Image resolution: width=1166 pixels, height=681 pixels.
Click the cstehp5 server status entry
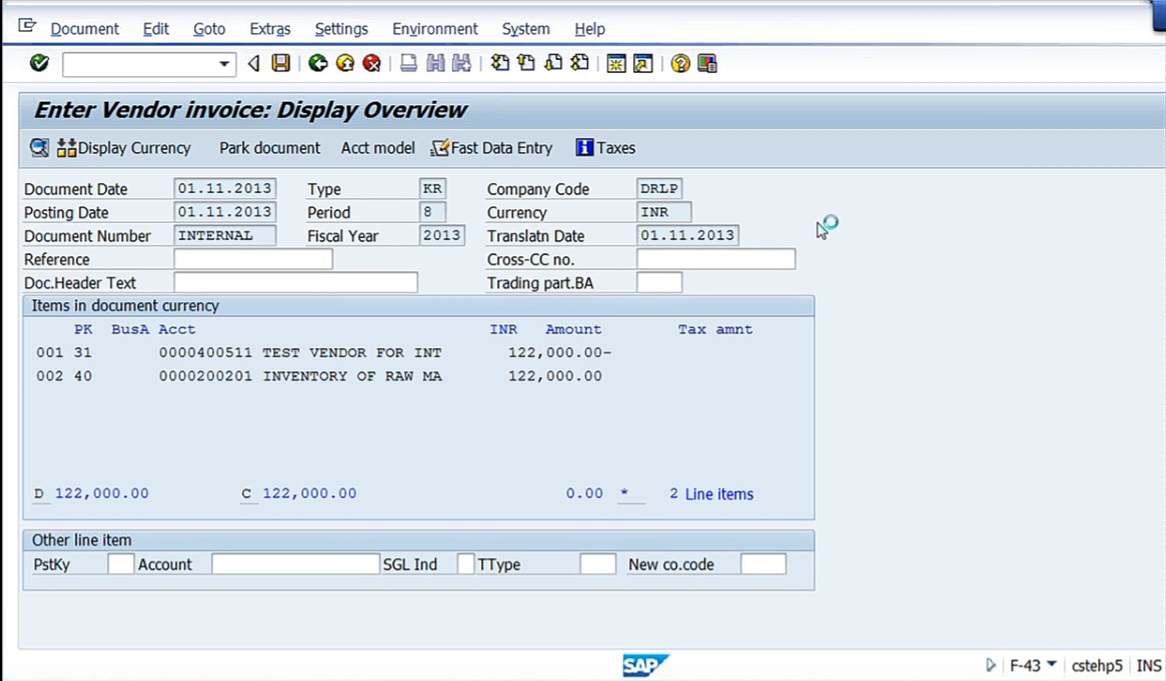1097,665
